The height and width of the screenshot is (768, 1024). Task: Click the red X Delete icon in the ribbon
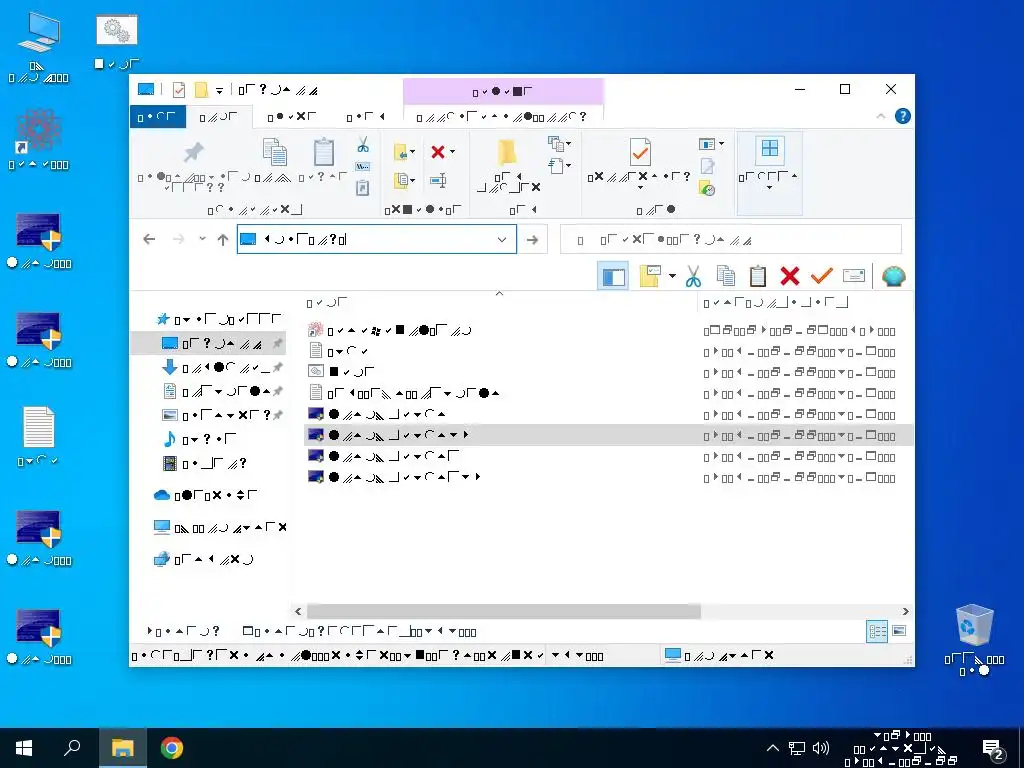click(x=438, y=152)
